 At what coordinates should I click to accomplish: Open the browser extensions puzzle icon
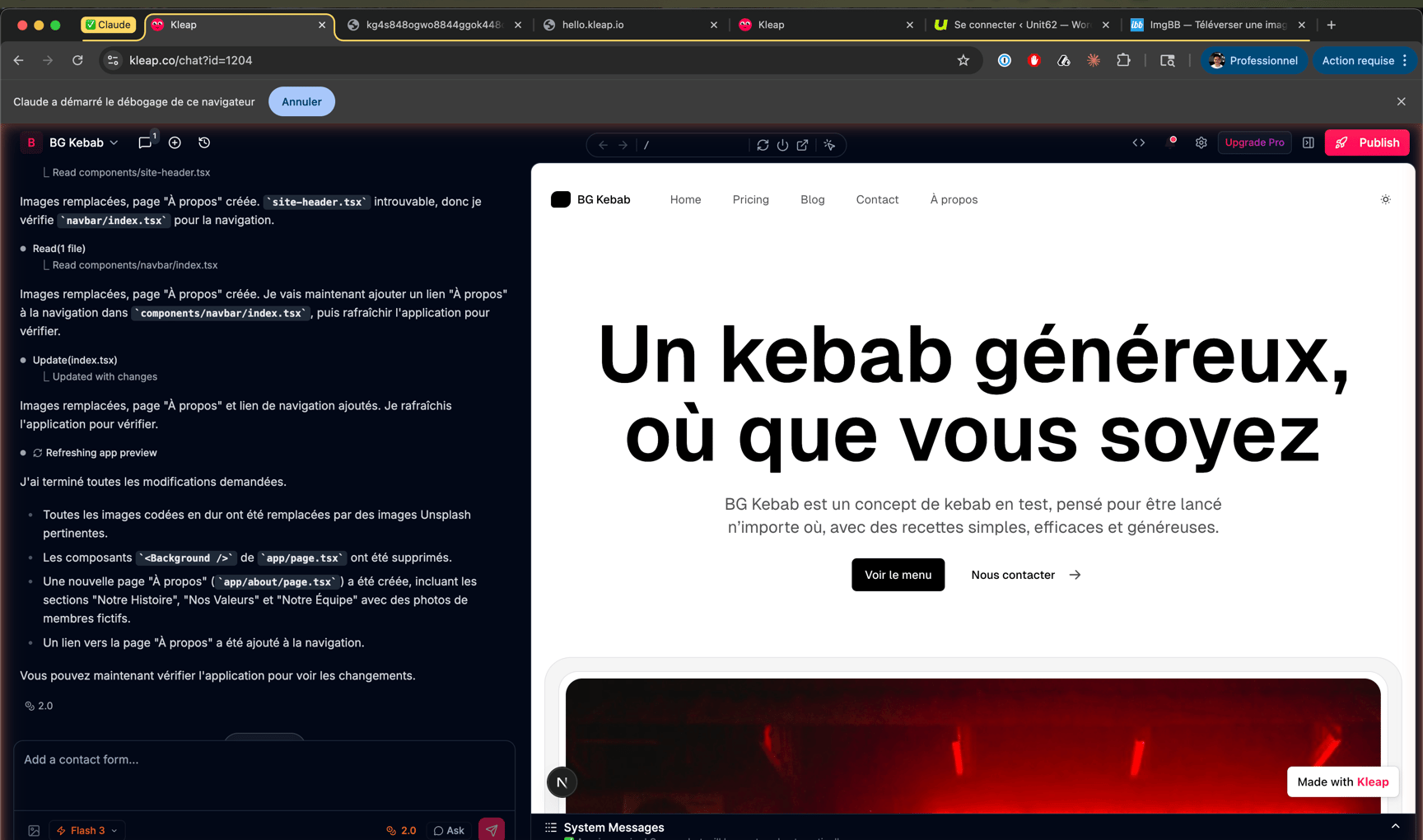(x=1123, y=60)
